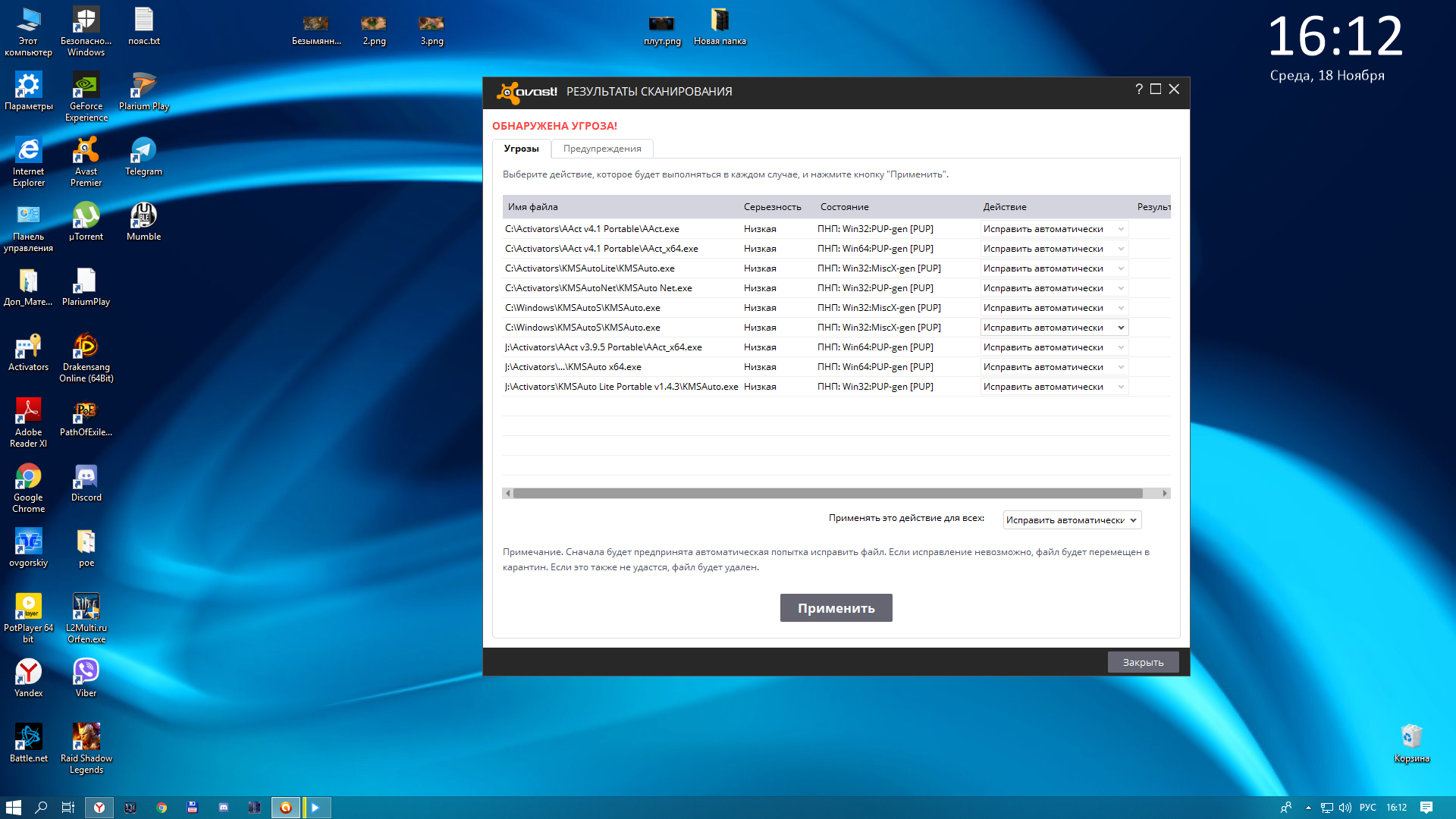The height and width of the screenshot is (819, 1456).
Task: Click the horizontal scrollbar right arrow
Action: [x=1165, y=494]
